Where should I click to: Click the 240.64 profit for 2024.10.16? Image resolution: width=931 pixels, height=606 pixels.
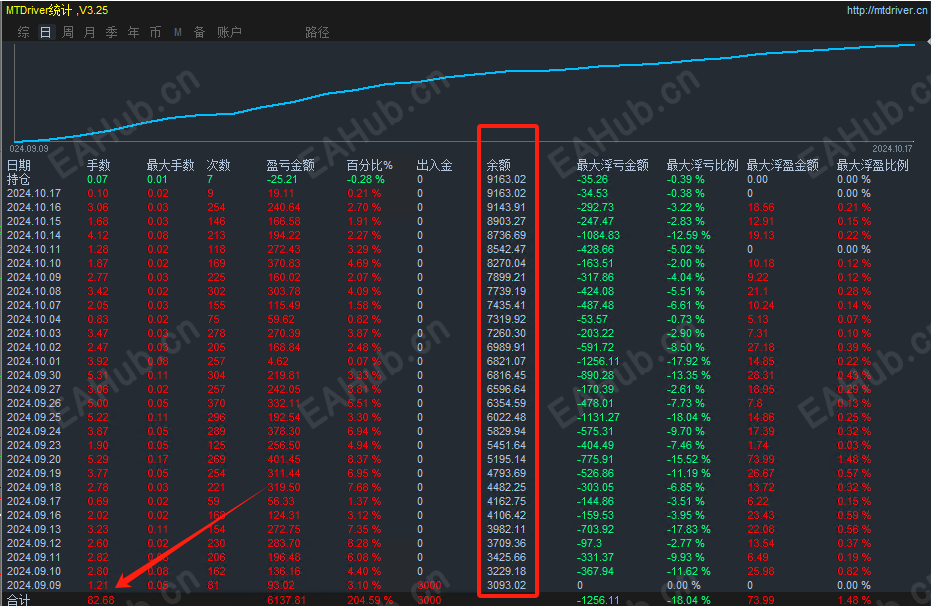[284, 207]
